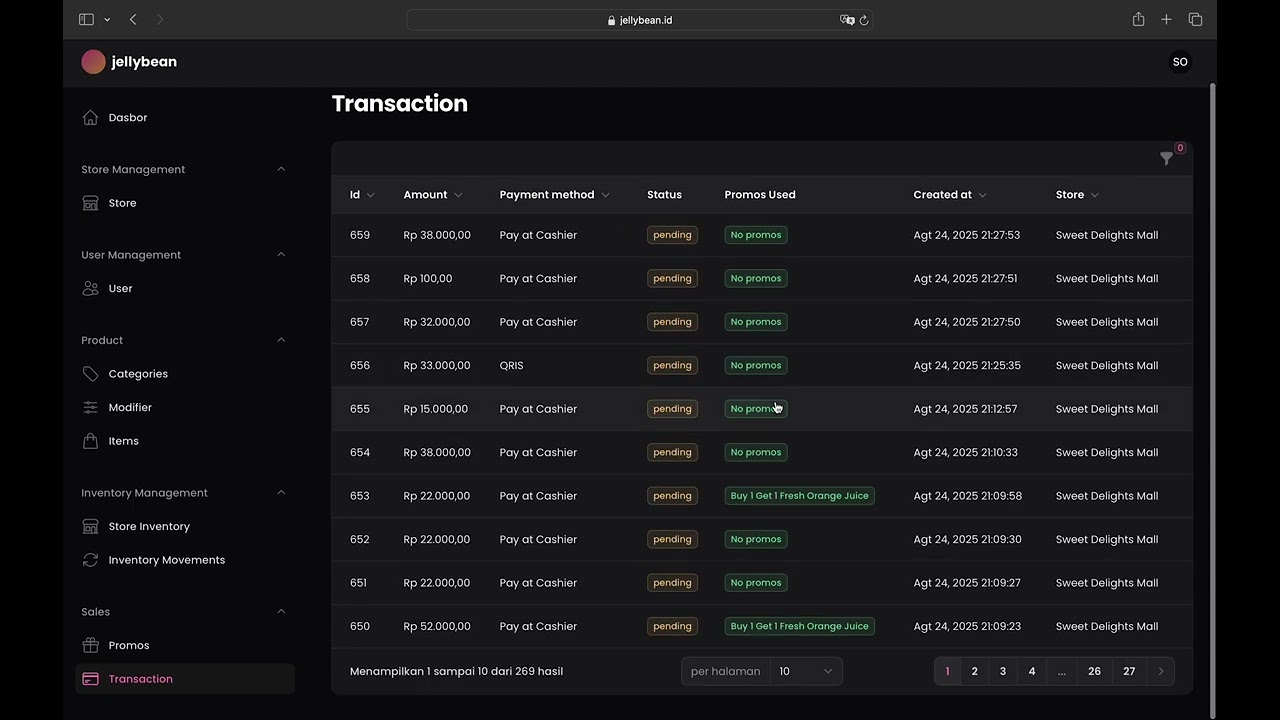Collapse the Sales section

(x=281, y=611)
